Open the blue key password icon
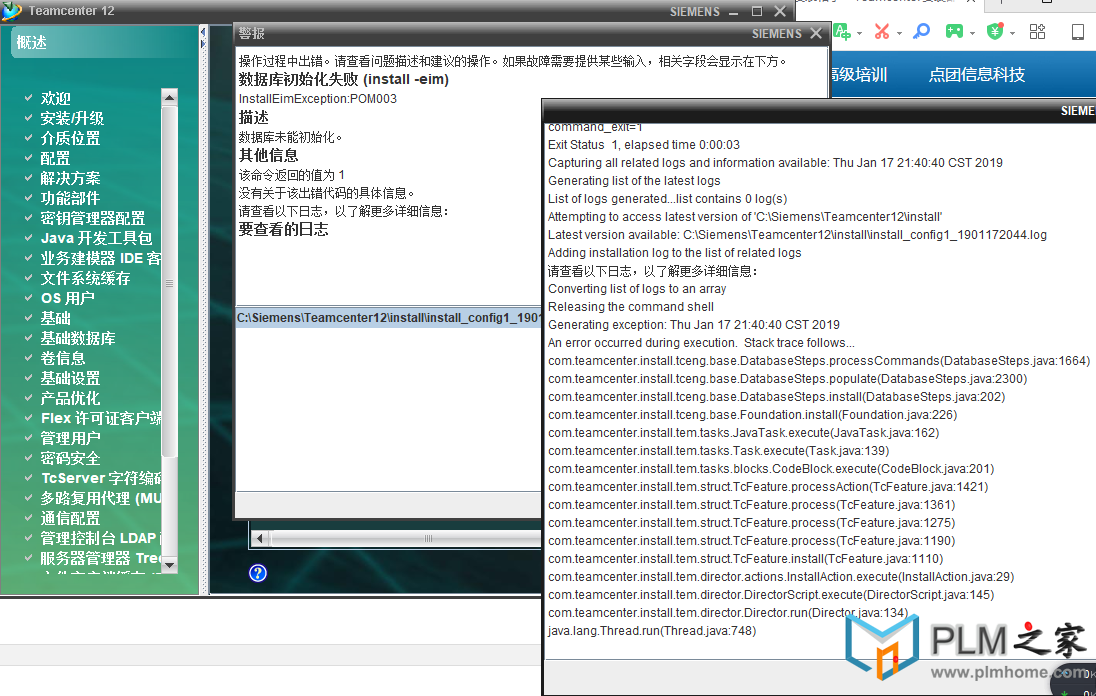The height and width of the screenshot is (696, 1096). (922, 31)
